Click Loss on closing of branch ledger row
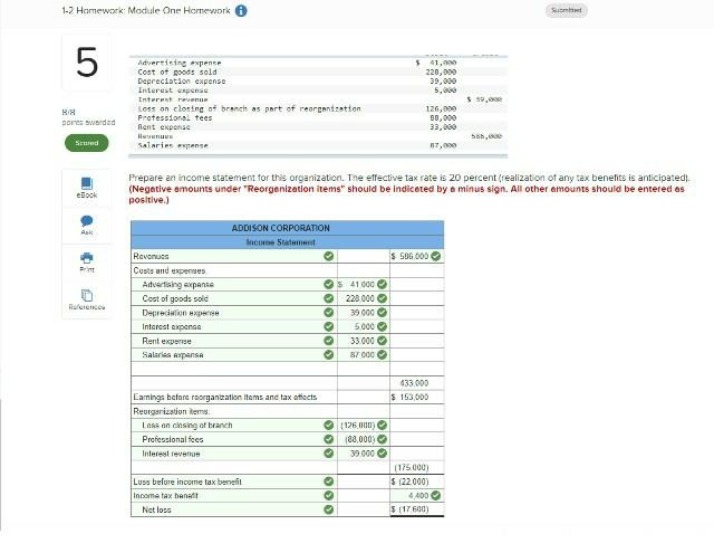Image resolution: width=714 pixels, height=552 pixels. (318, 108)
